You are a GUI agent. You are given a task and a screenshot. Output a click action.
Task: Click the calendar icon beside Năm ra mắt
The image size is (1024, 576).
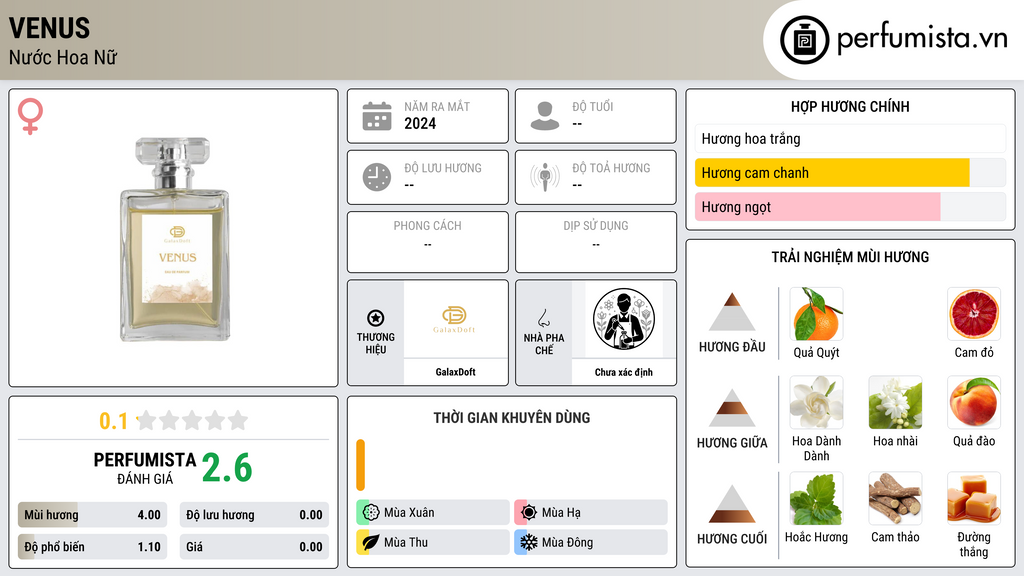point(377,116)
